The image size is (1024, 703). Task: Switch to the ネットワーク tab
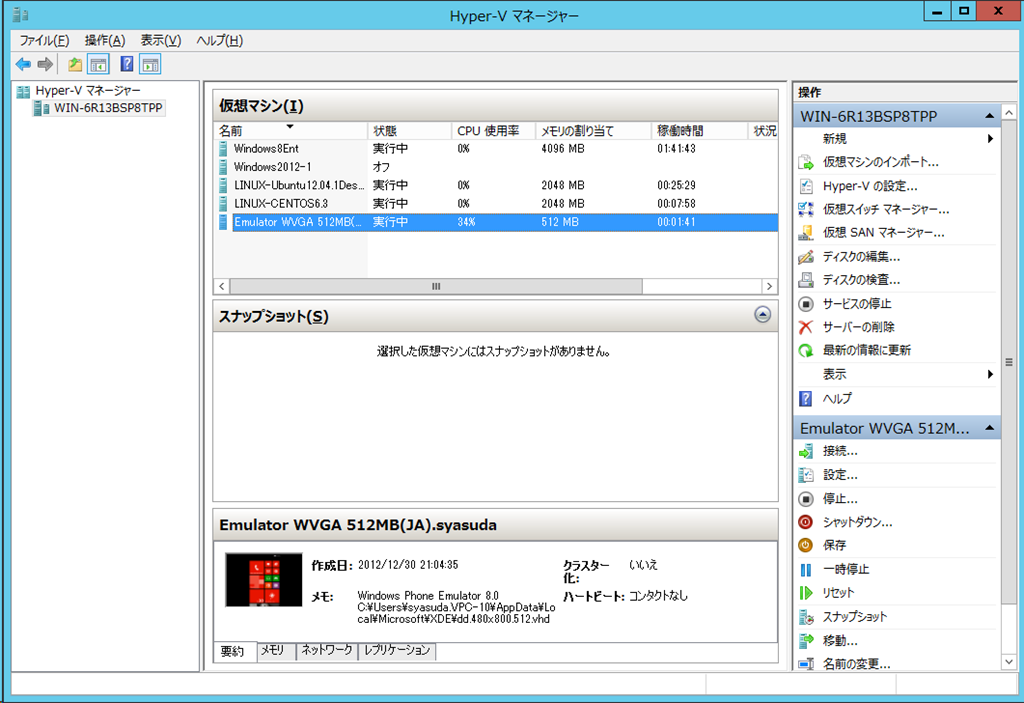tap(327, 650)
